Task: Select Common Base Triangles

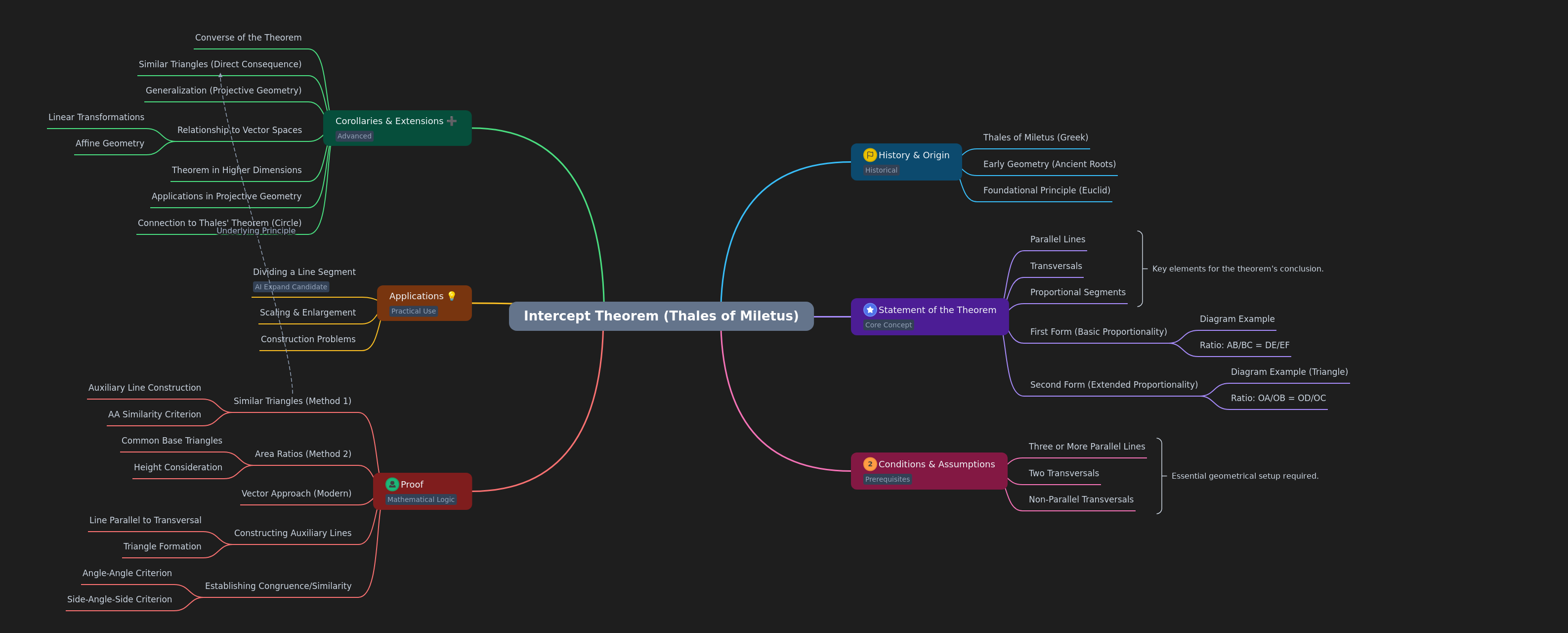Action: pos(171,441)
